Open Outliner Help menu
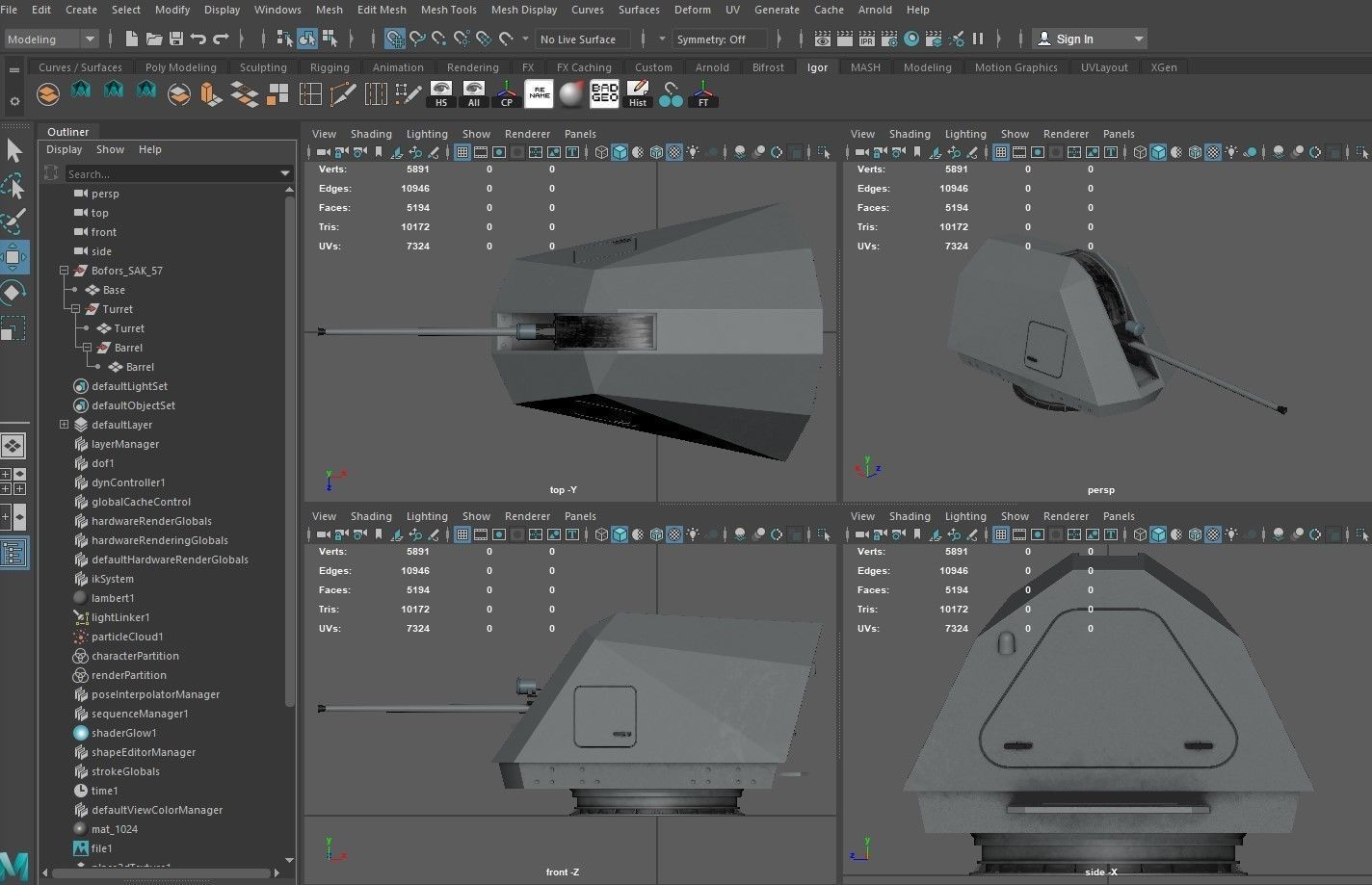Image resolution: width=1372 pixels, height=885 pixels. (x=149, y=149)
